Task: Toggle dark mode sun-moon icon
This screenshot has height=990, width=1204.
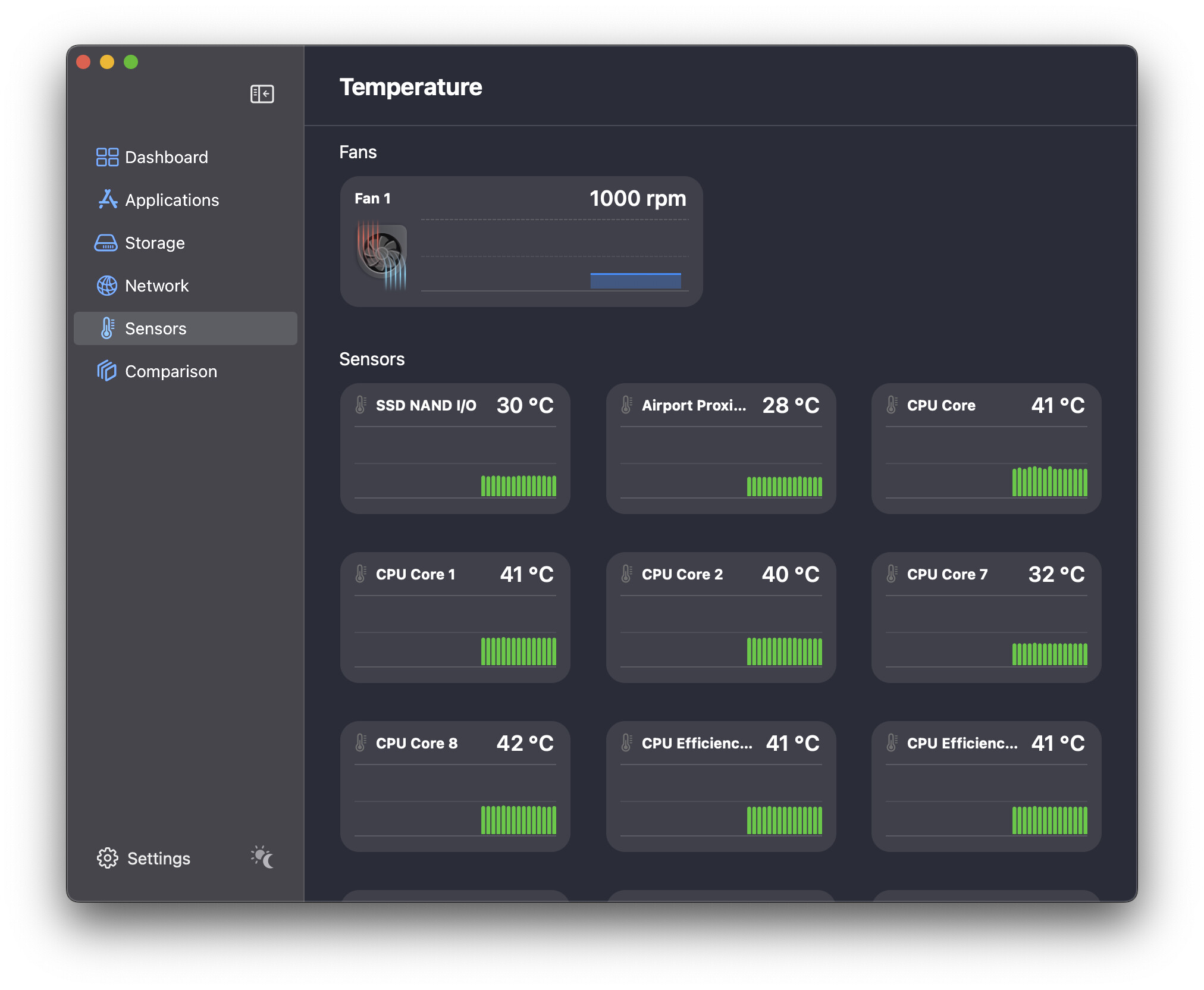Action: coord(262,857)
